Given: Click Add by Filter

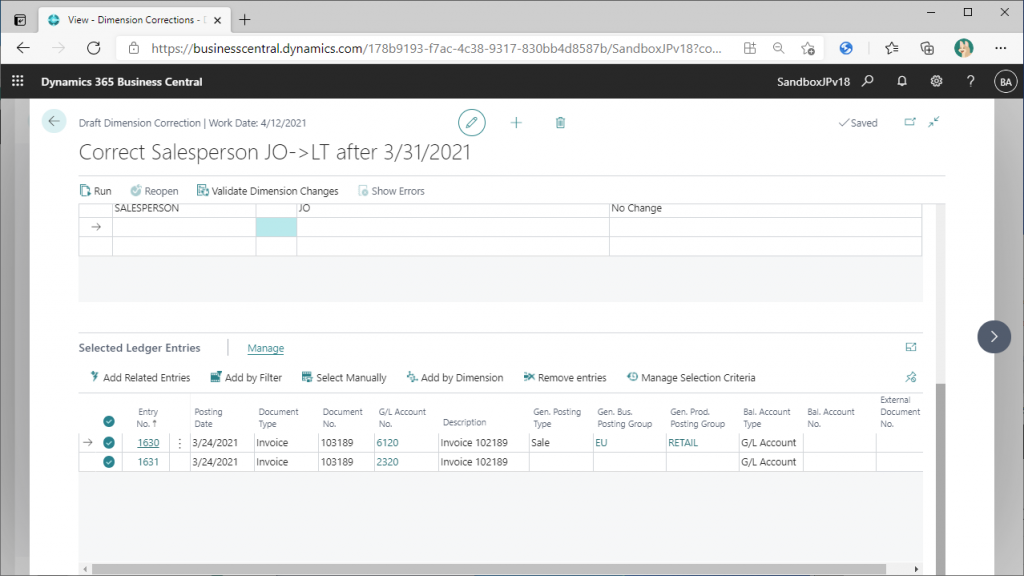Looking at the screenshot, I should (x=246, y=377).
